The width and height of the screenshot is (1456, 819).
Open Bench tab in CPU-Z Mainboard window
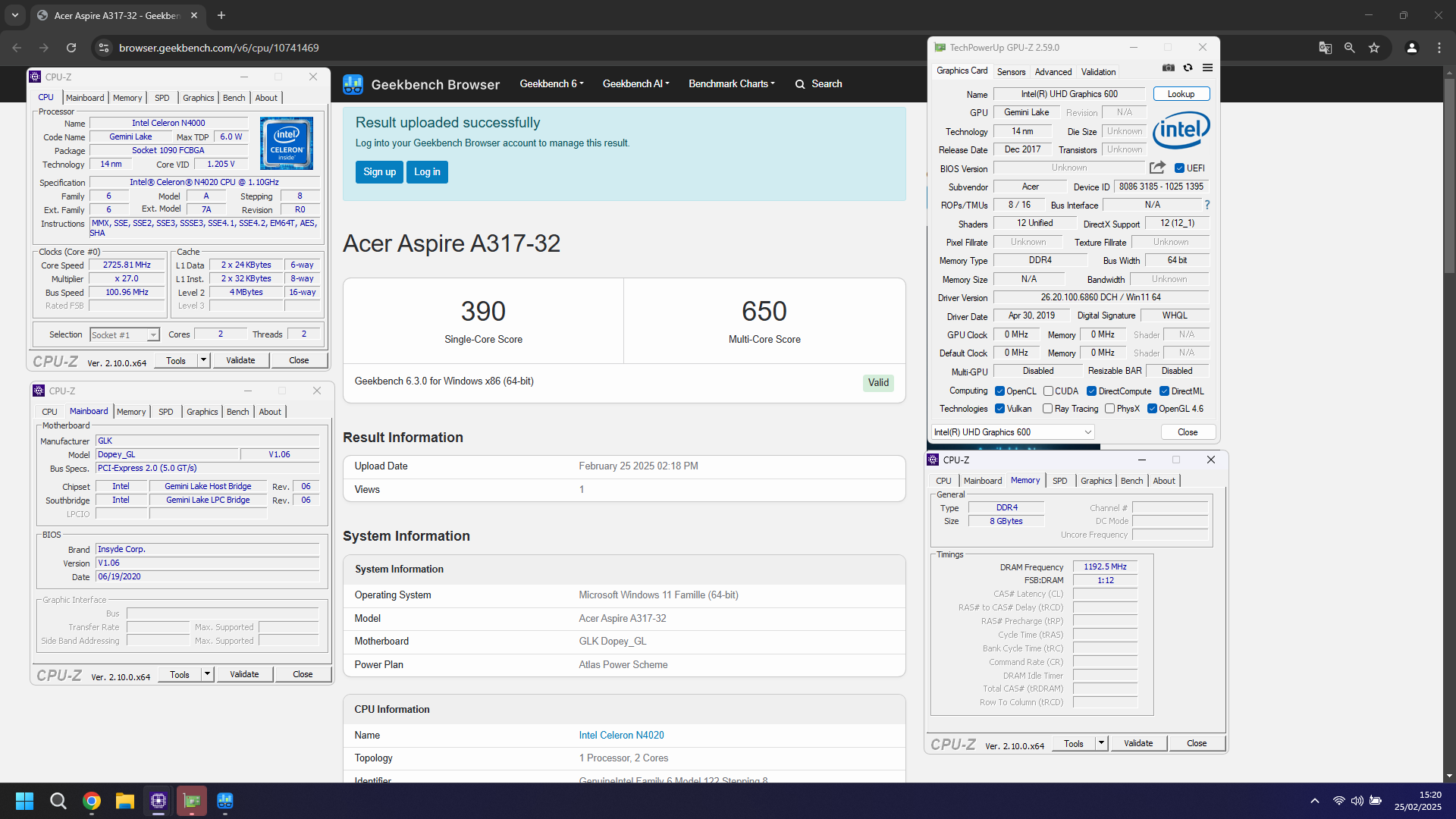click(237, 412)
